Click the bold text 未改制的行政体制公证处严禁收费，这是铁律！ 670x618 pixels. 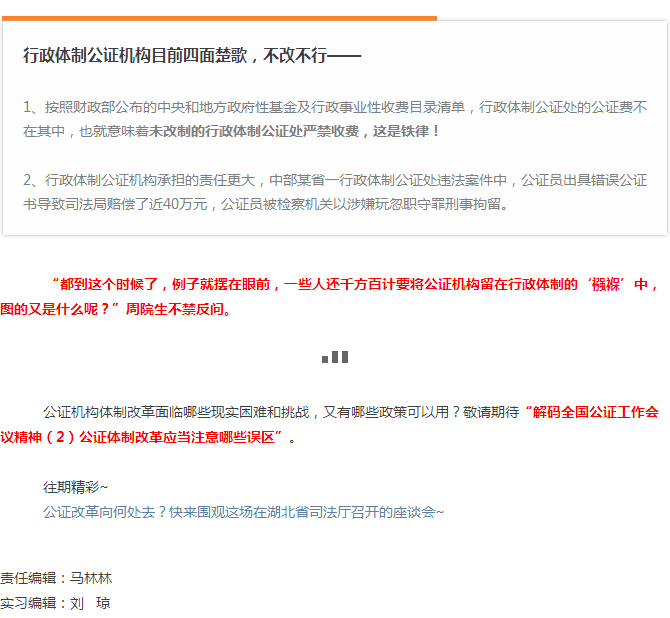(x=295, y=131)
